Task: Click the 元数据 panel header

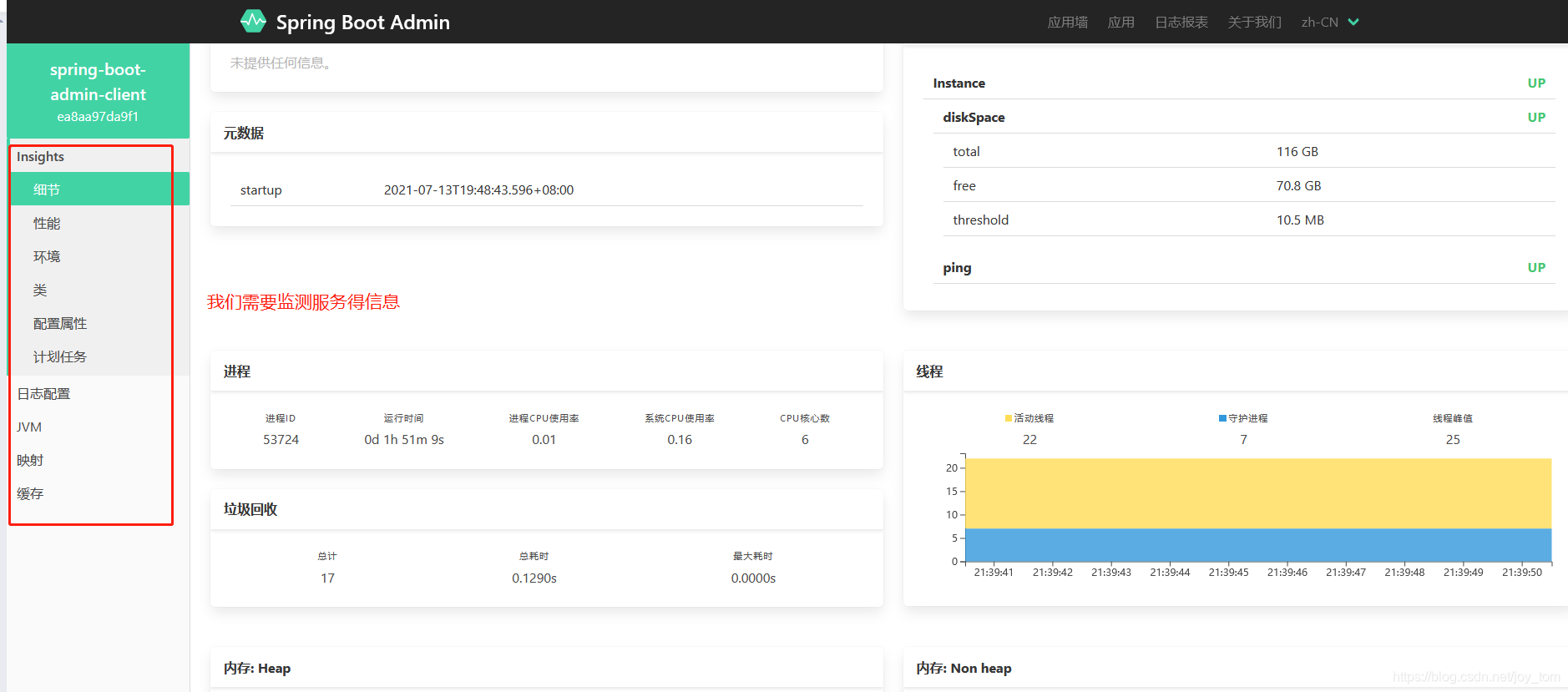Action: tap(547, 133)
